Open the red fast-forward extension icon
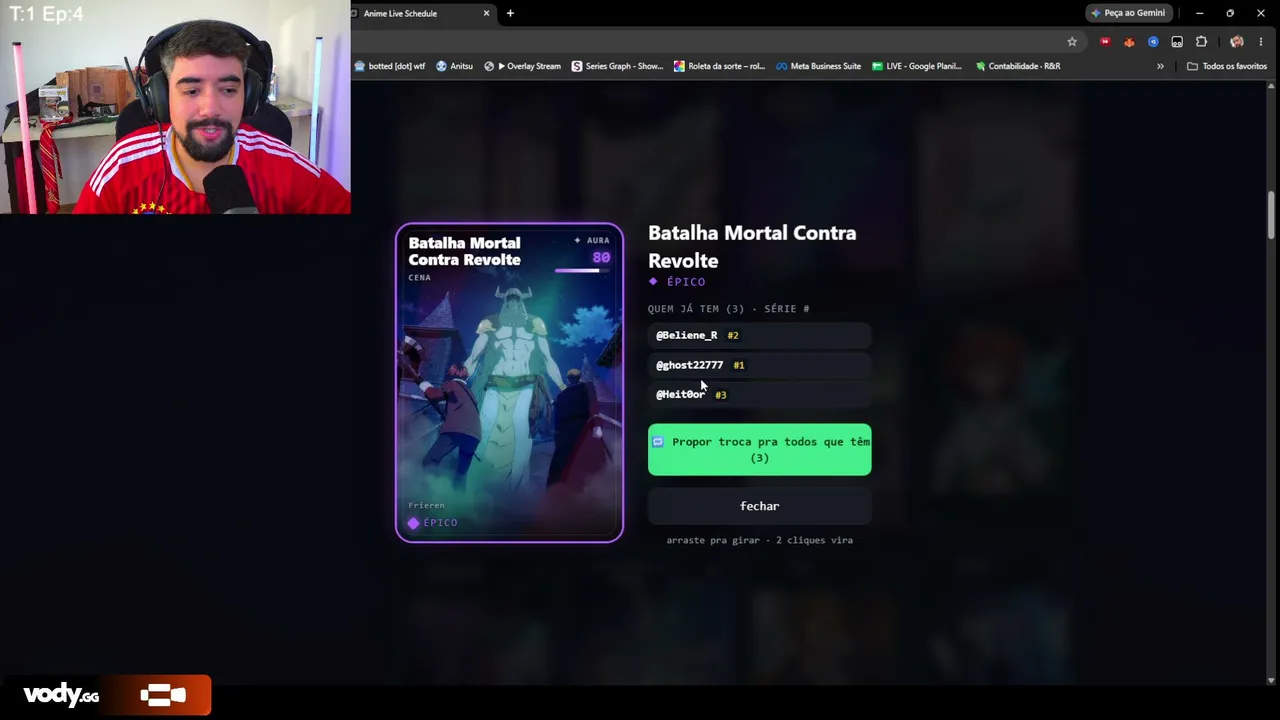This screenshot has height=720, width=1280. coord(1105,42)
